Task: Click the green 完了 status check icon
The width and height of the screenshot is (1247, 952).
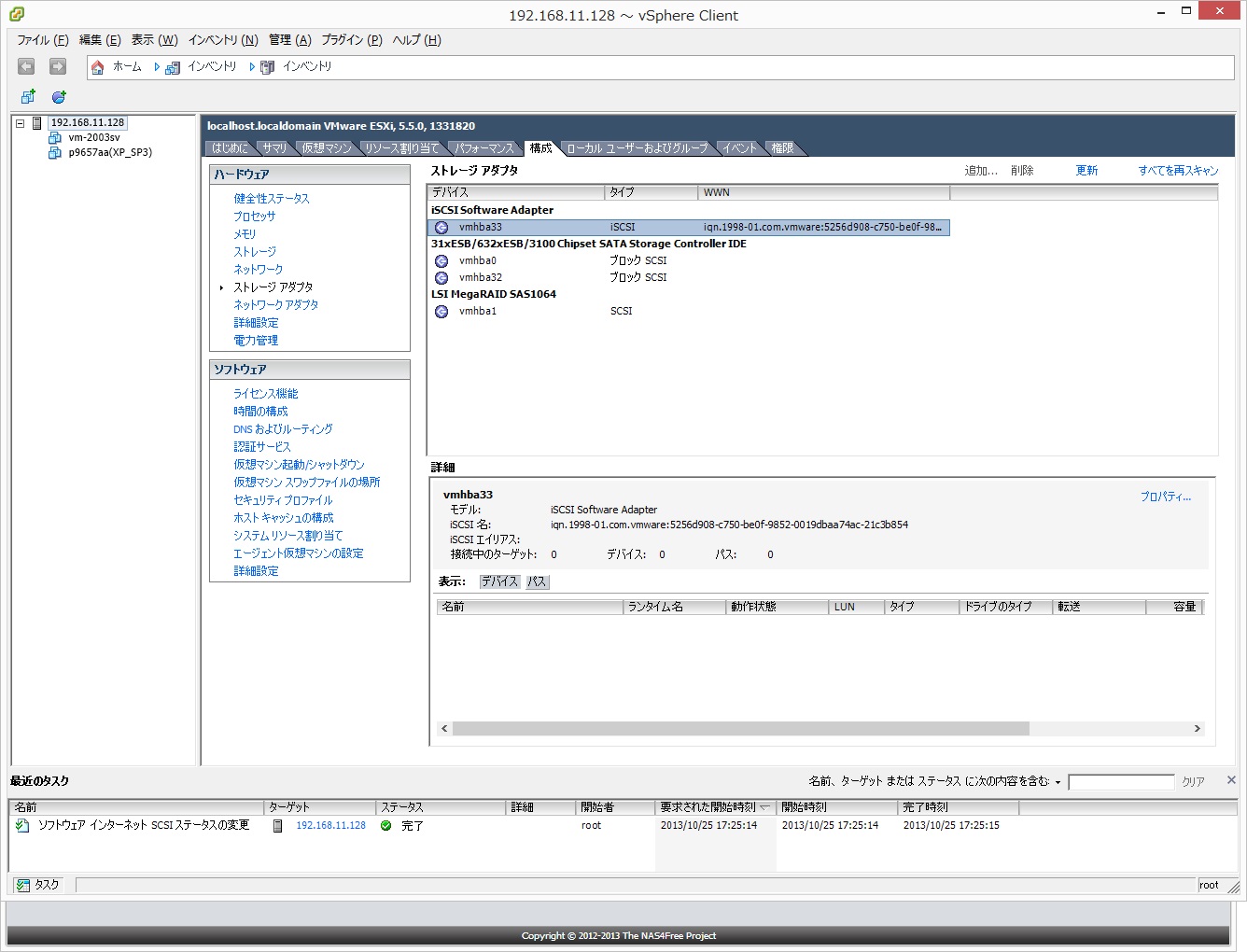Action: tap(385, 825)
